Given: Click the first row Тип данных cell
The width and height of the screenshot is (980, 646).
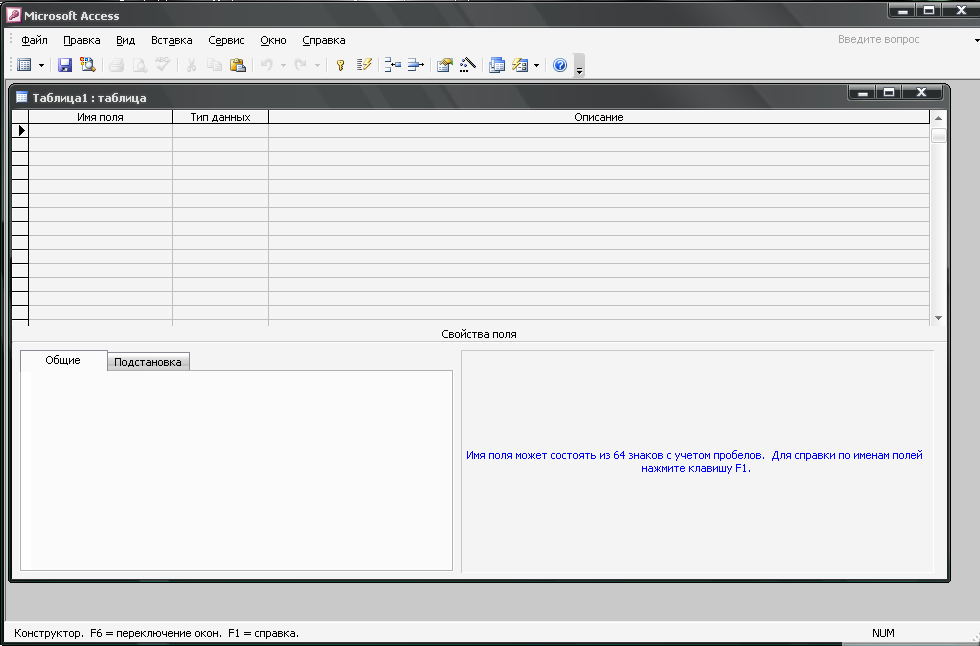Looking at the screenshot, I should (x=220, y=131).
